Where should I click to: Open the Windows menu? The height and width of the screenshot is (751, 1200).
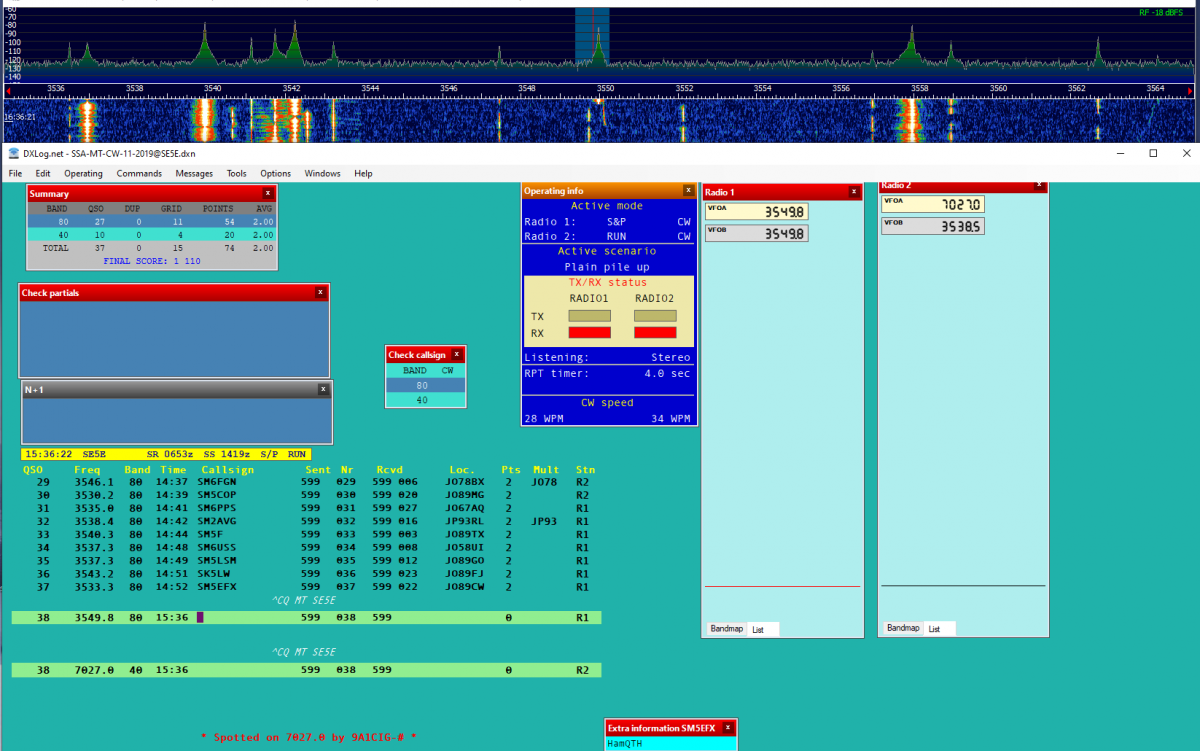323,173
